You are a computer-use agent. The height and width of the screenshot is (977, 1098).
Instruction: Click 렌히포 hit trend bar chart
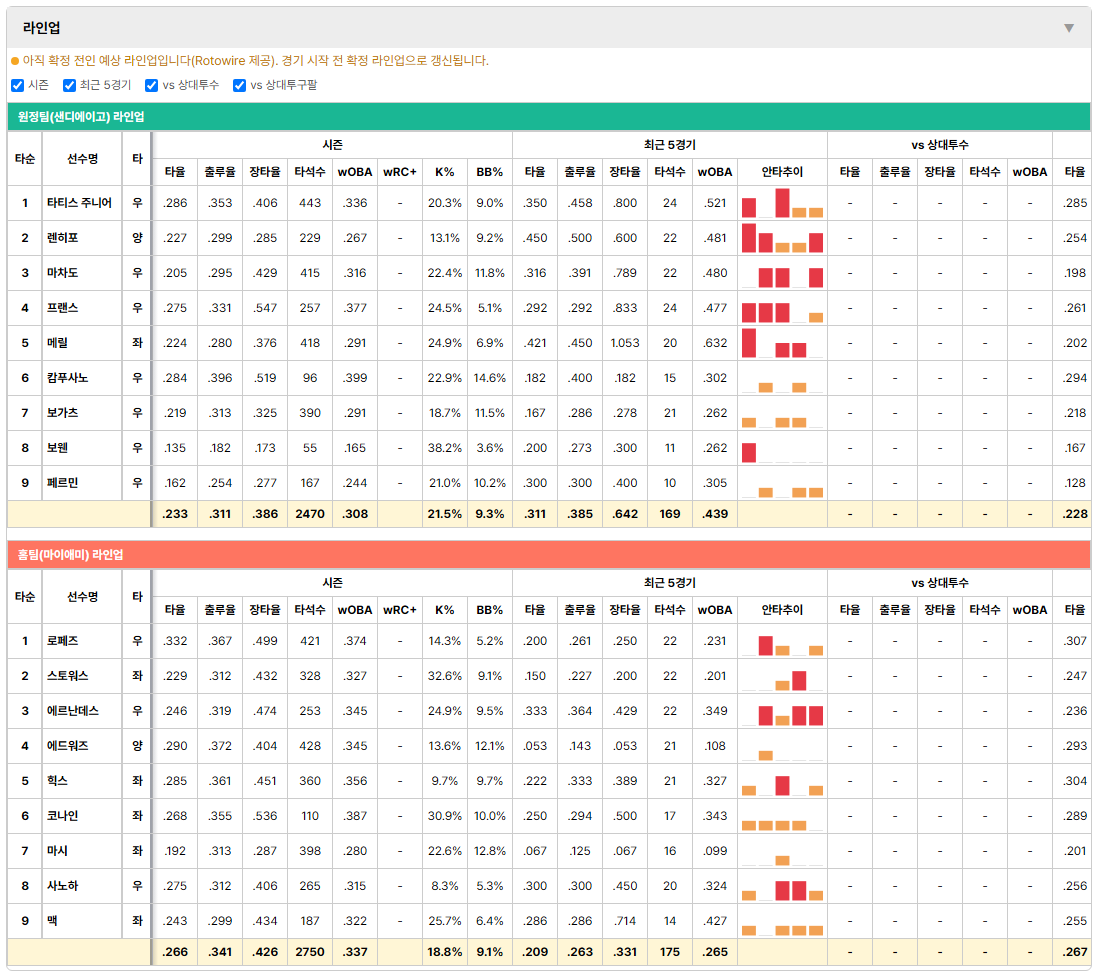pos(782,238)
